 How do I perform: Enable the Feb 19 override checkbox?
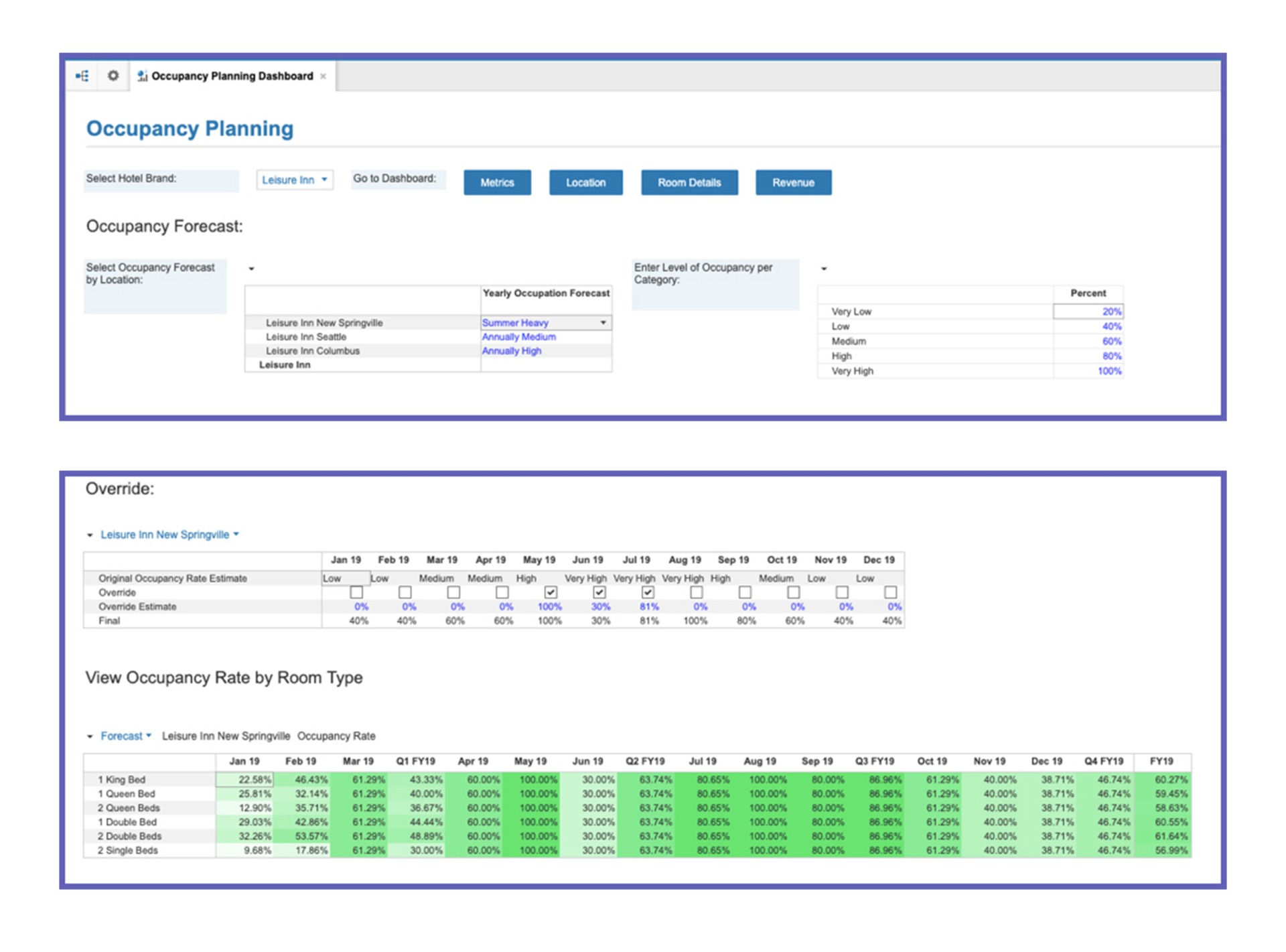pos(405,592)
